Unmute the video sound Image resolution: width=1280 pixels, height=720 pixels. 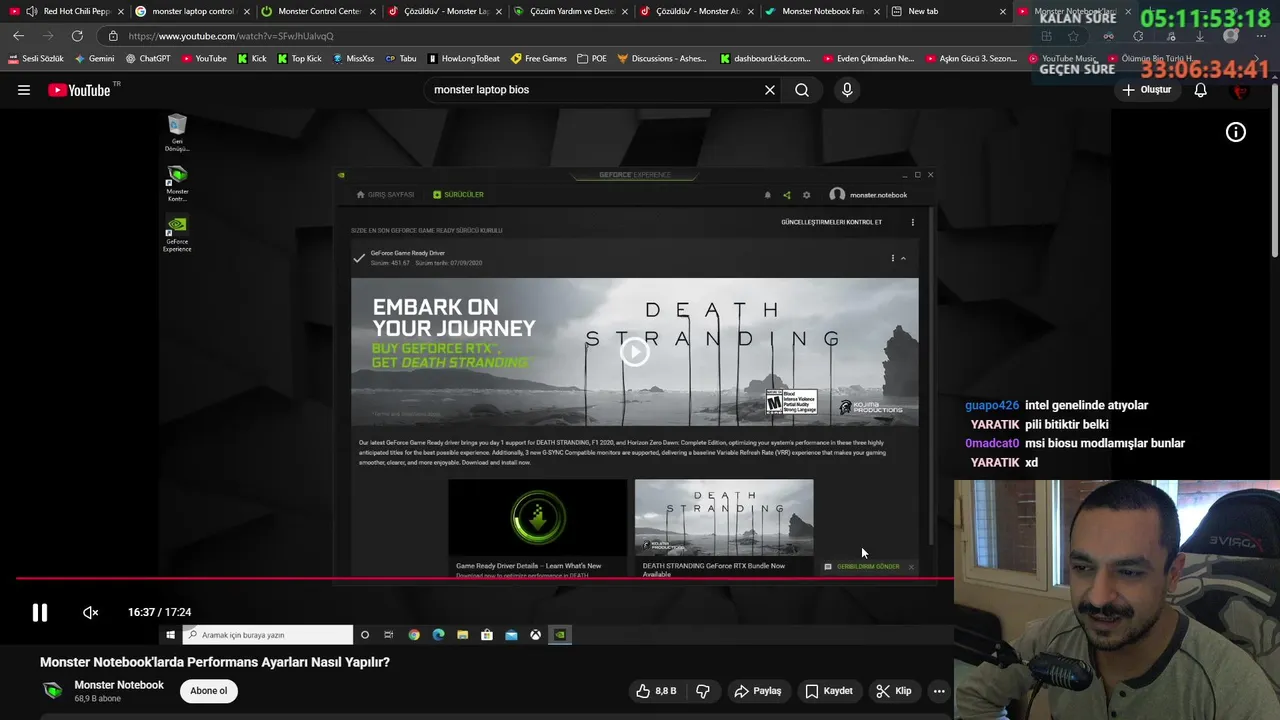90,612
